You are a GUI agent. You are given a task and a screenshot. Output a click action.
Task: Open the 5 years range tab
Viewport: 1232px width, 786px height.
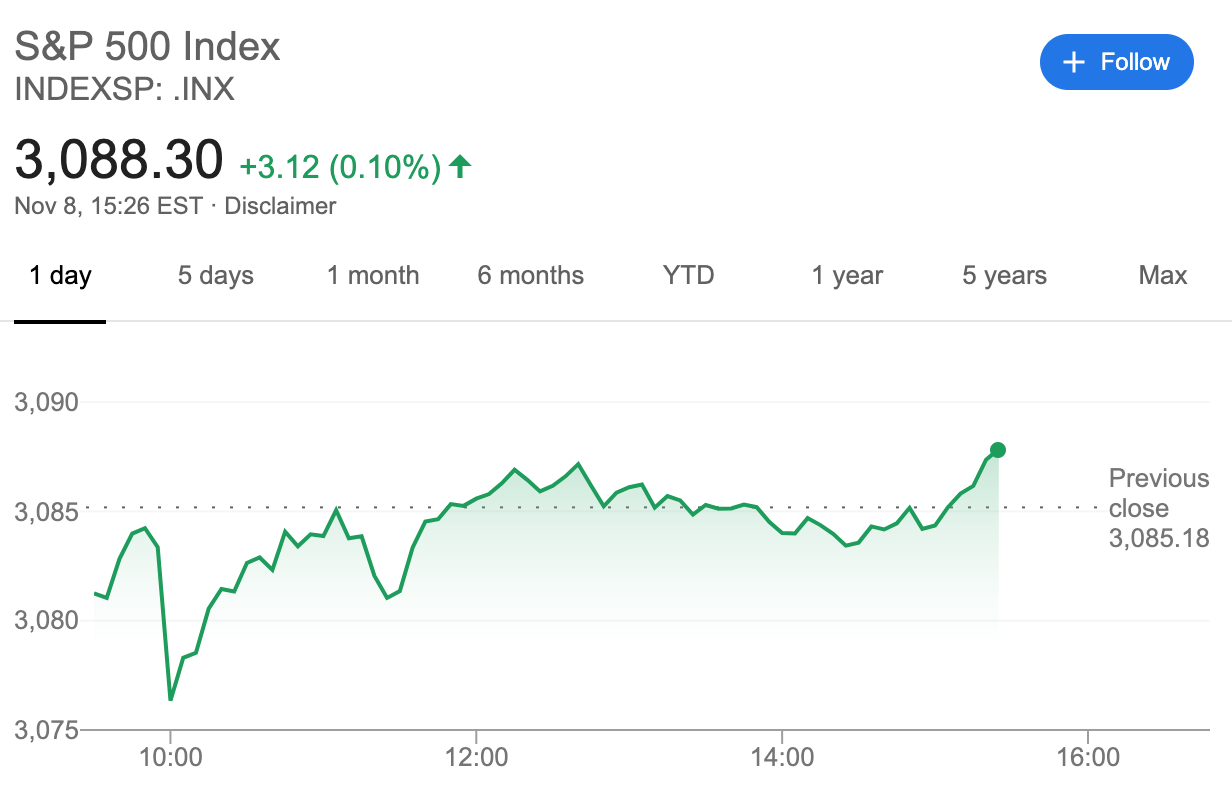[x=1005, y=276]
